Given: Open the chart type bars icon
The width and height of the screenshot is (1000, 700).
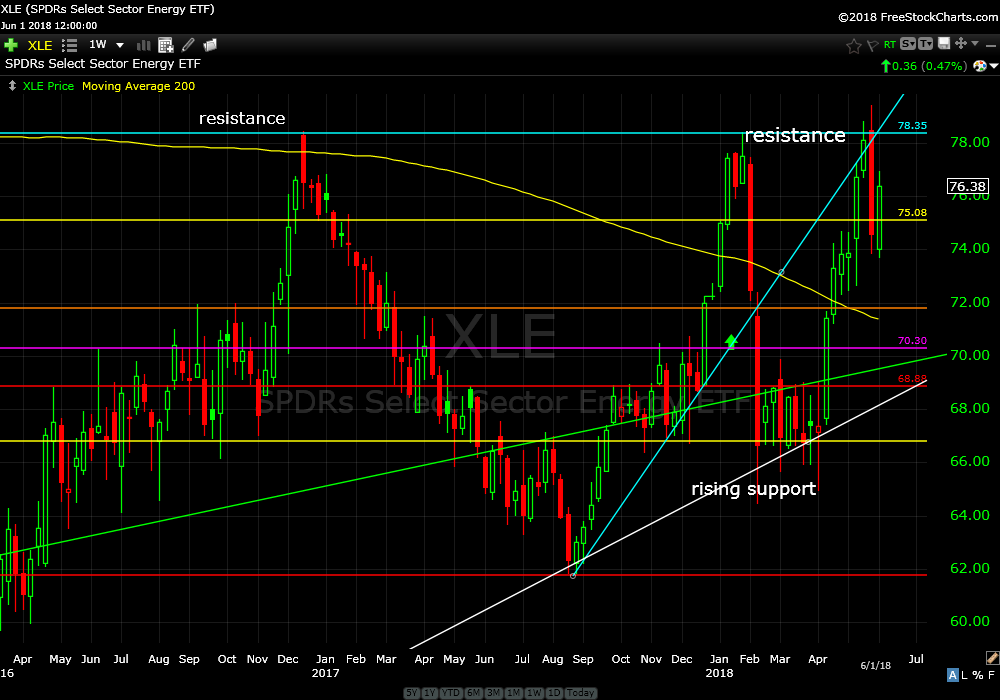Looking at the screenshot, I should (x=143, y=45).
